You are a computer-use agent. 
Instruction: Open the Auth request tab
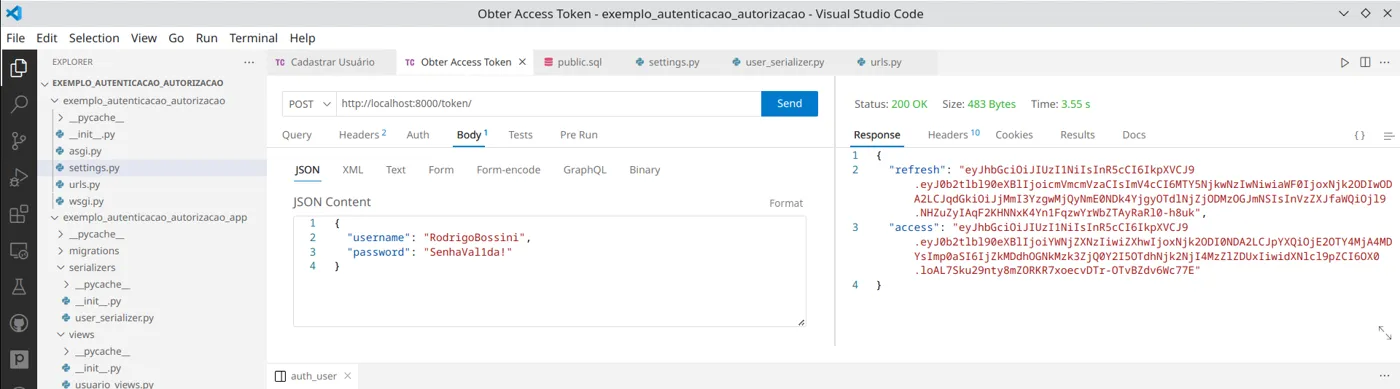418,135
